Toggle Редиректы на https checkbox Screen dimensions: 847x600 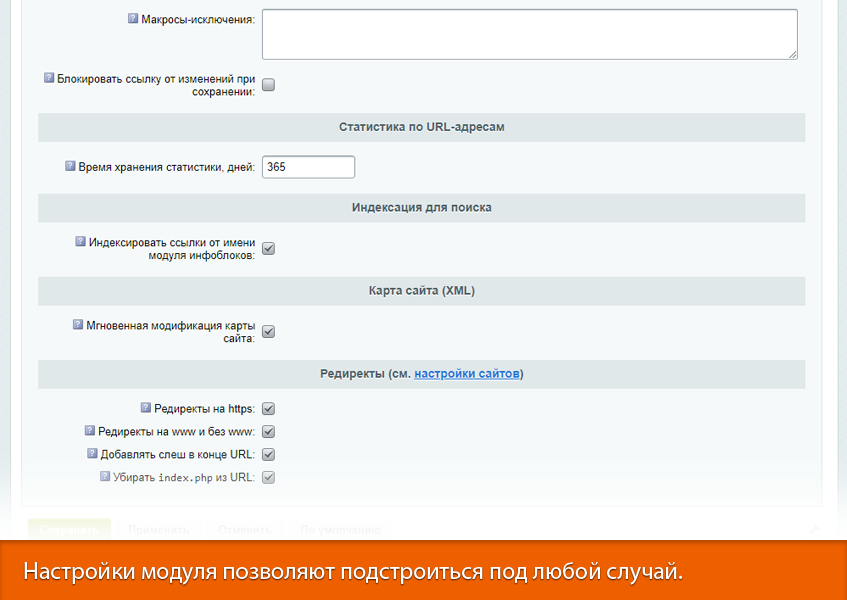pos(268,408)
